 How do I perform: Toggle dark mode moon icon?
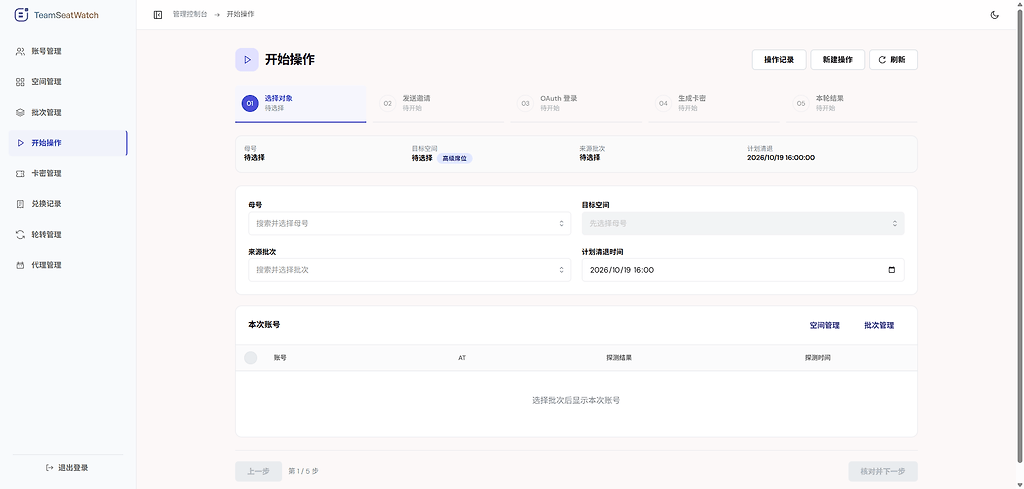point(995,15)
